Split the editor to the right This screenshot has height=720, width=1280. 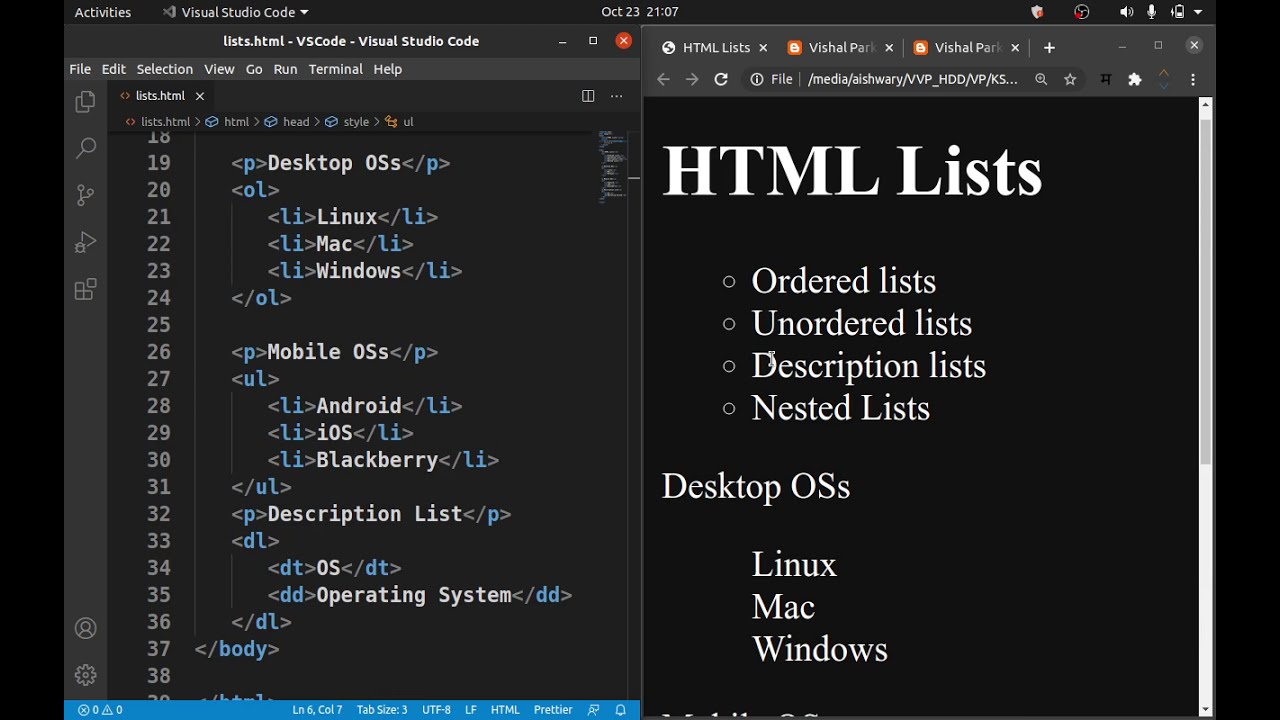tap(588, 96)
